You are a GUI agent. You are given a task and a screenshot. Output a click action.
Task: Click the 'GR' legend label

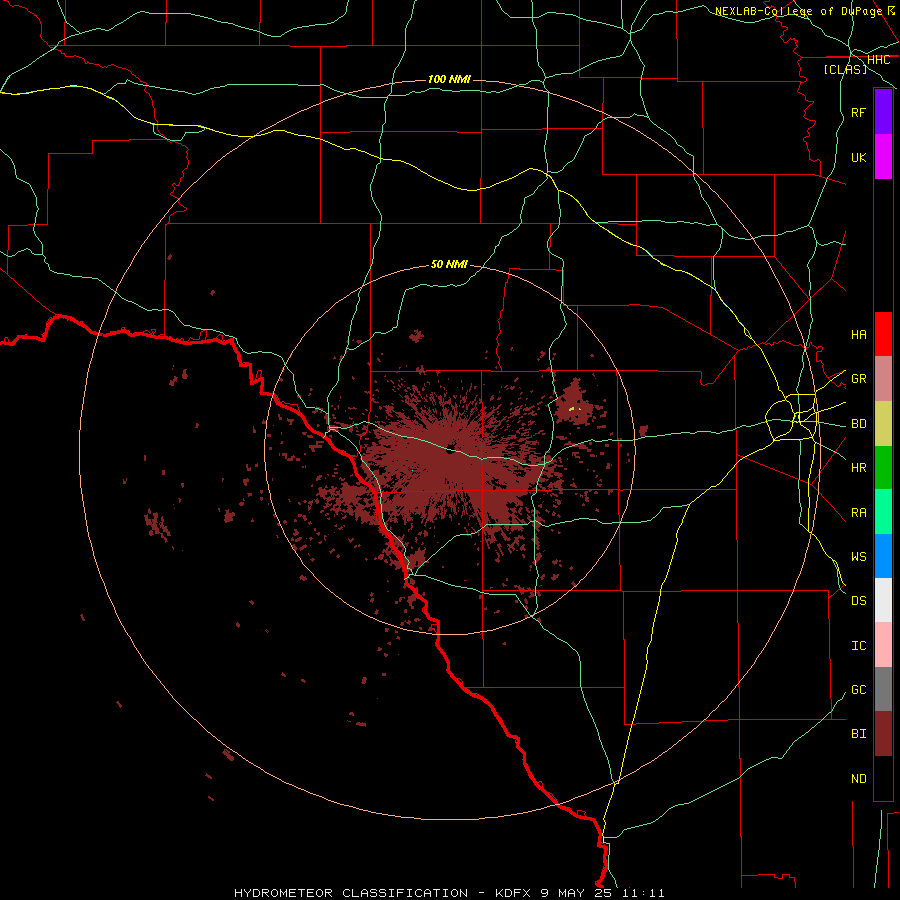[x=859, y=379]
